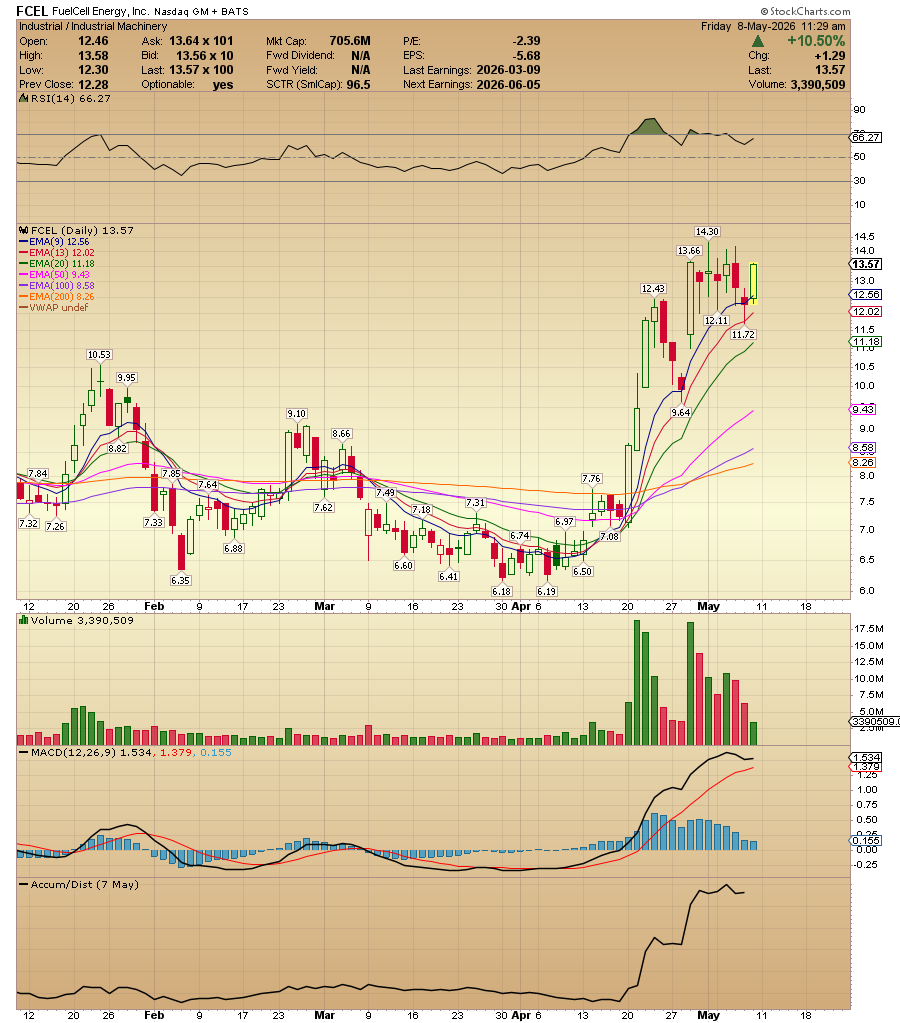Click the Prev Close value 12.28
The height and width of the screenshot is (1023, 900).
coord(93,85)
